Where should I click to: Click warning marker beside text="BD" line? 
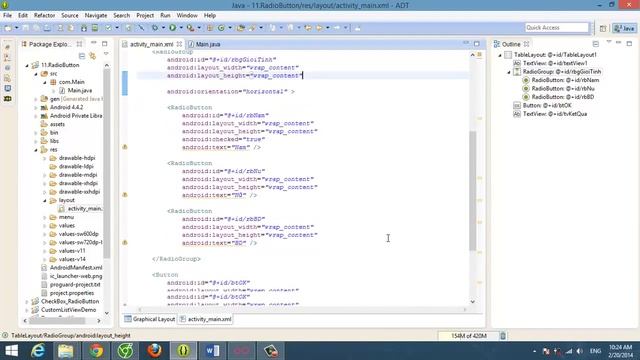tap(125, 242)
